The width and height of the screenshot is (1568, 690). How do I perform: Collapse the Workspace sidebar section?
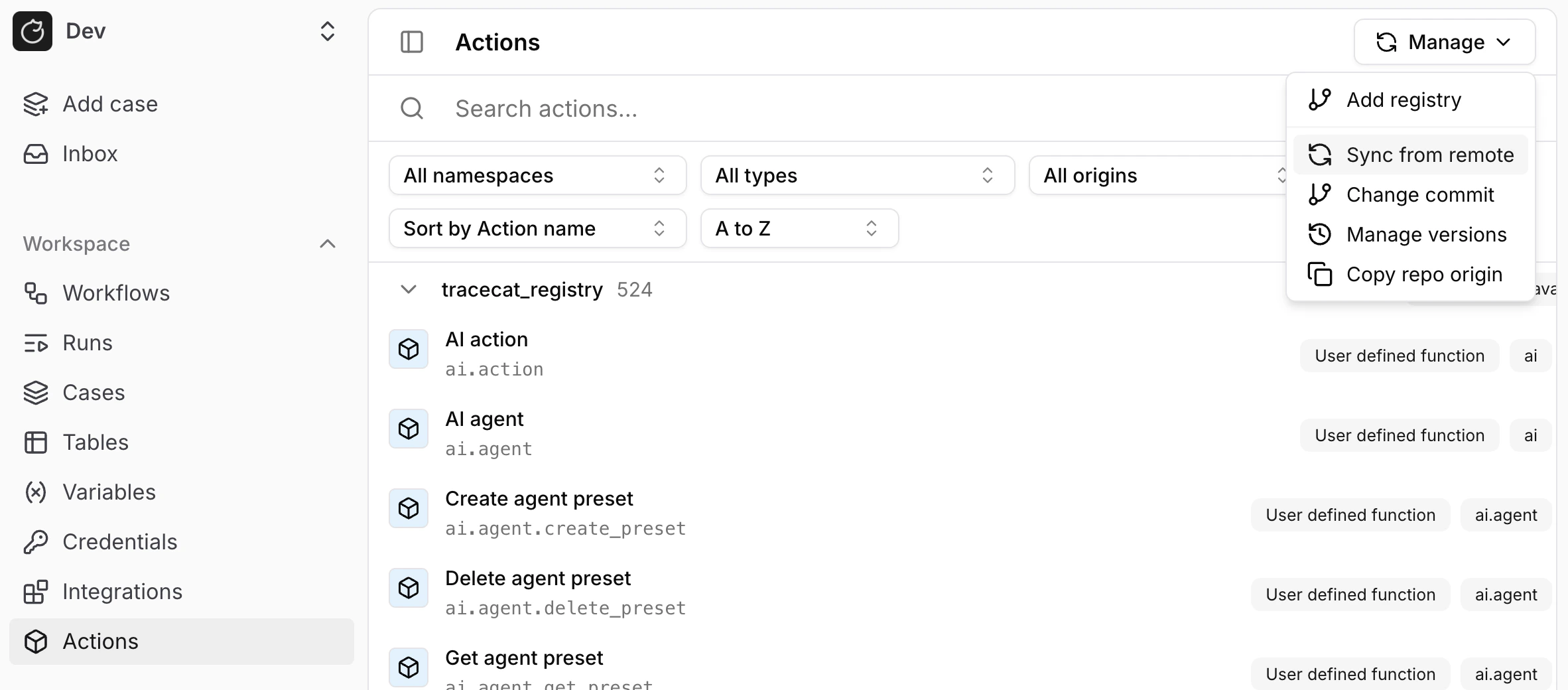click(x=328, y=244)
